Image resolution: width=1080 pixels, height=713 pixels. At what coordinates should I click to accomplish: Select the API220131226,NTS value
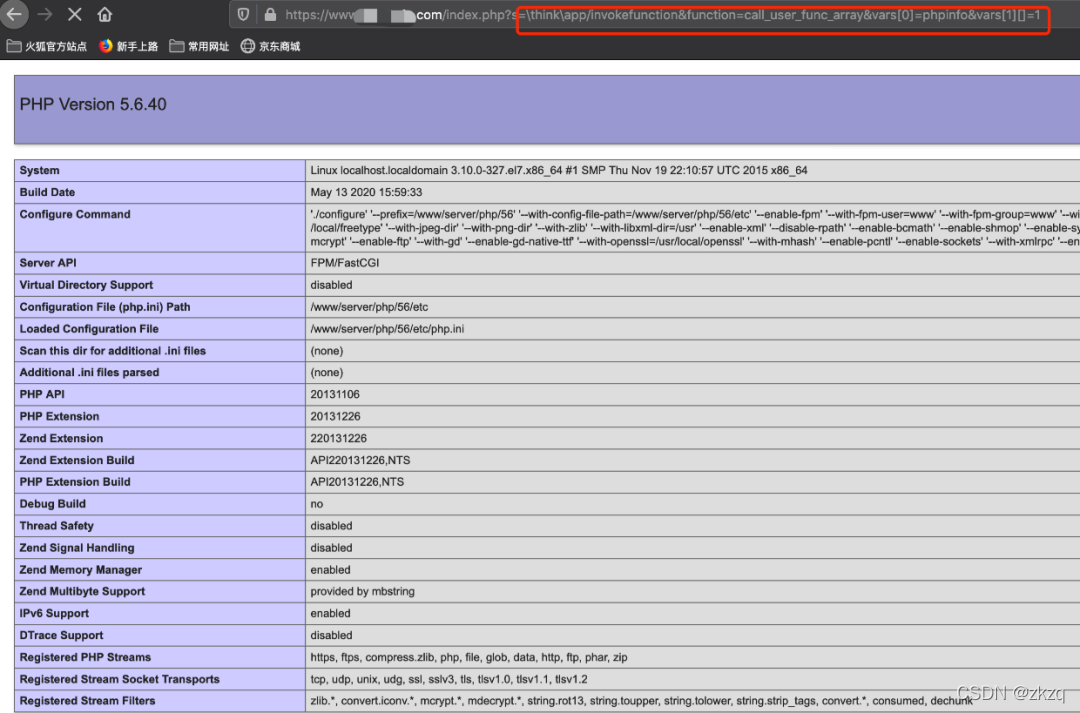coord(360,460)
